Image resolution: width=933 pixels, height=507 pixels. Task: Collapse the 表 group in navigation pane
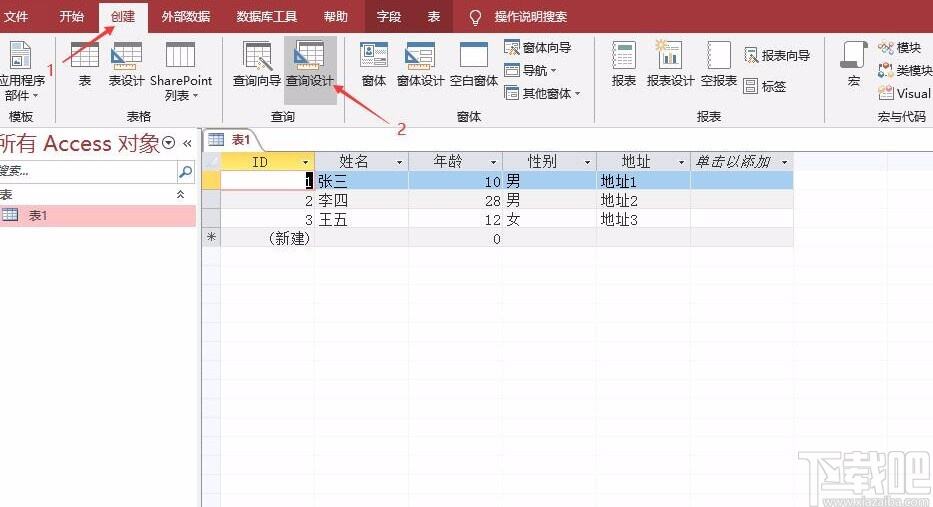pyautogui.click(x=180, y=195)
